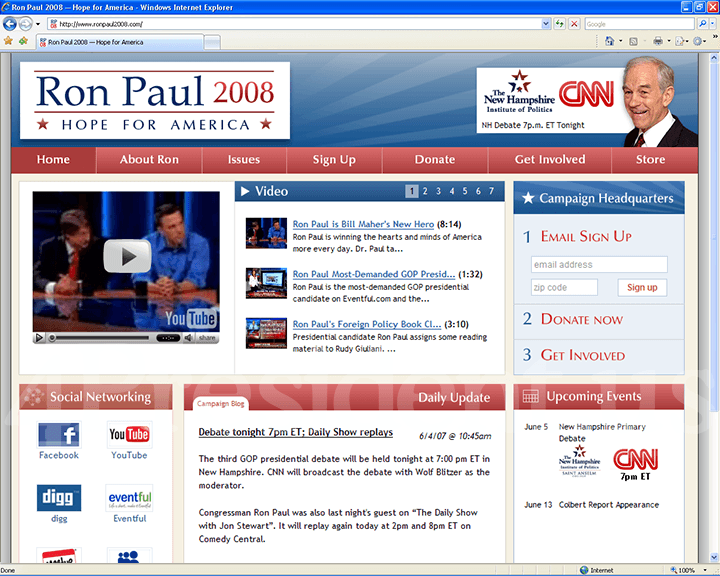Open the recent pages dropdown beside Forward
This screenshot has width=720, height=576.
38,24
